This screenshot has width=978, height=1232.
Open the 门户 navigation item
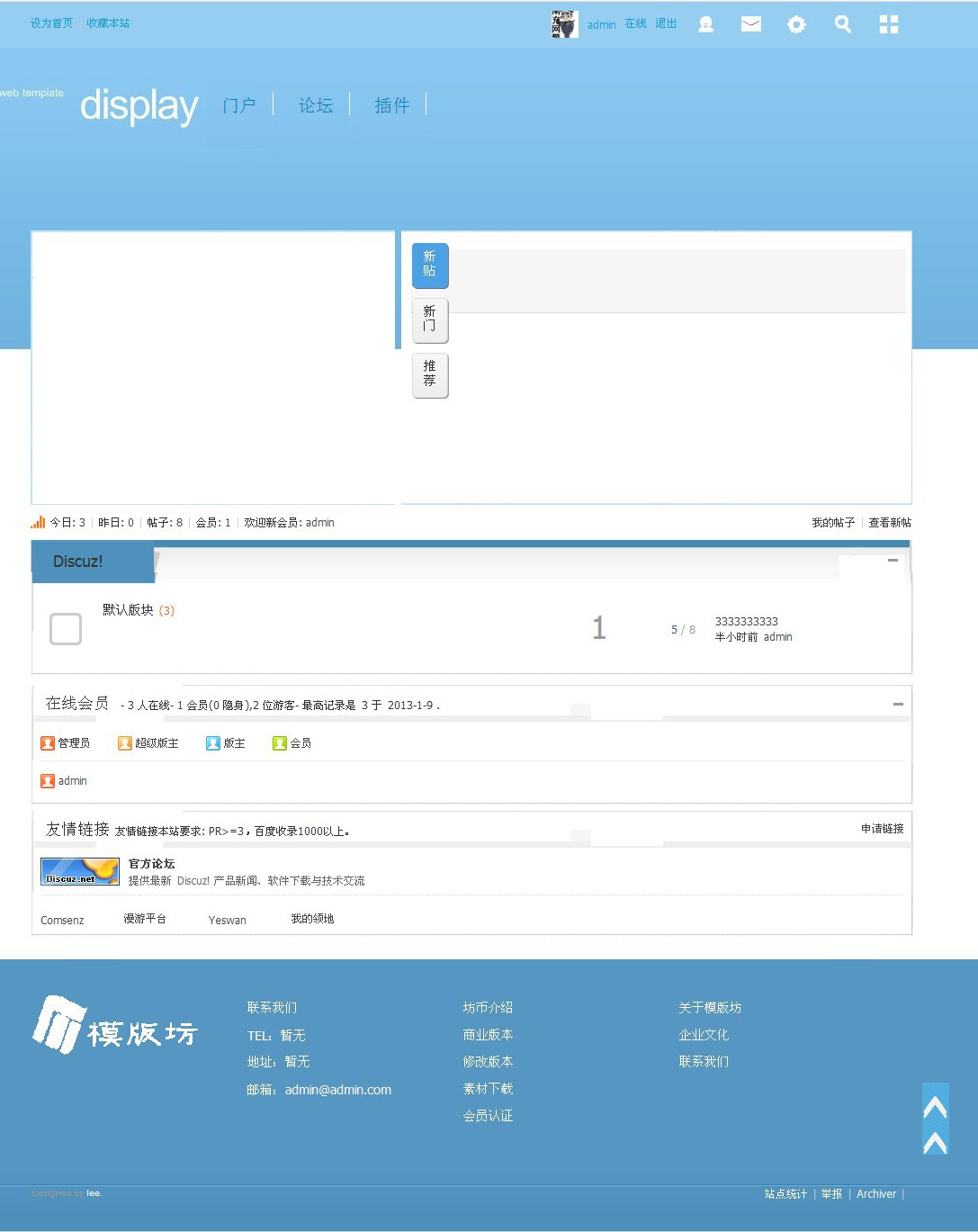(239, 105)
